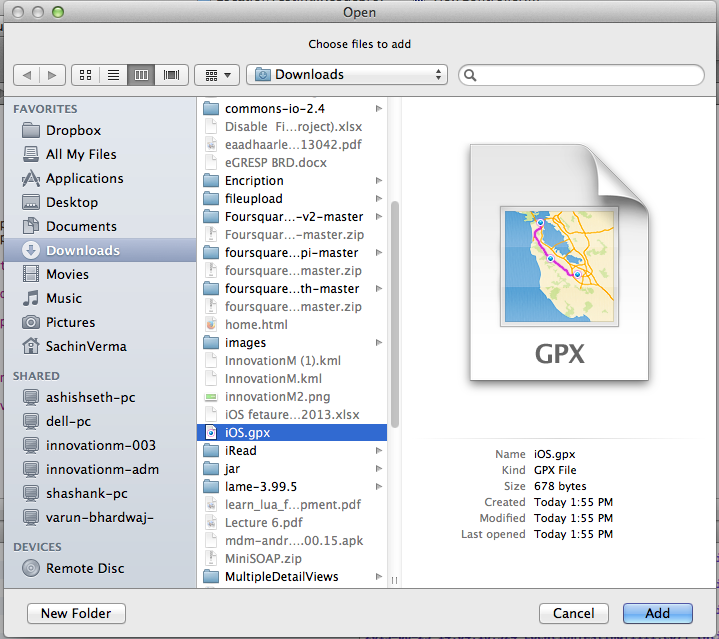
Task: Click the Add button
Action: 657,613
